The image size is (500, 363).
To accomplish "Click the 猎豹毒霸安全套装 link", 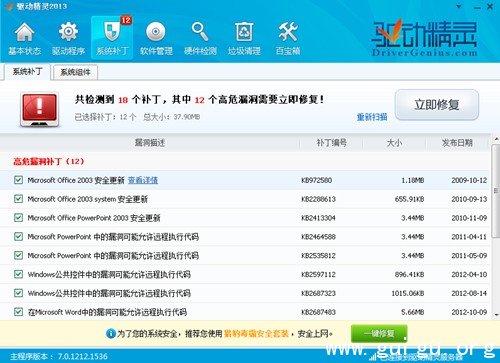I will [256, 333].
